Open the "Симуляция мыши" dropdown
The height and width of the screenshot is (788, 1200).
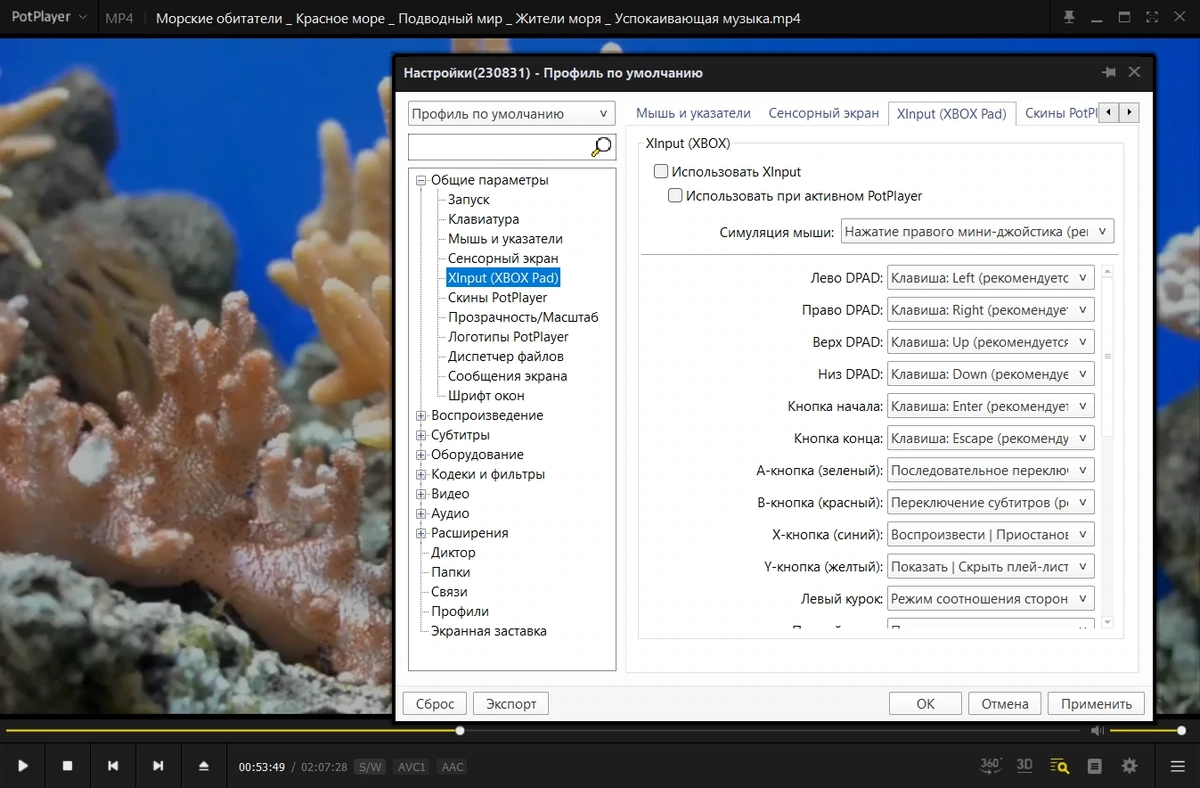tap(977, 232)
